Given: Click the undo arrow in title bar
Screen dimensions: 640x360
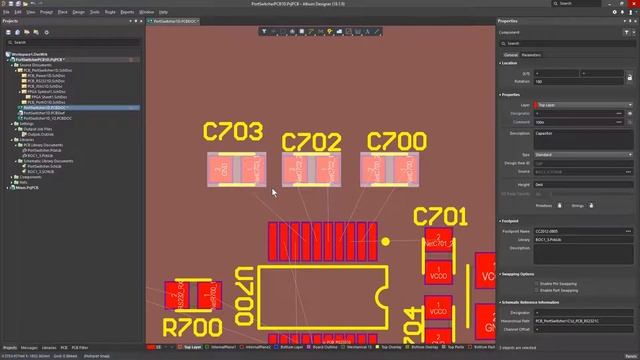Looking at the screenshot, I should click(x=33, y=4).
